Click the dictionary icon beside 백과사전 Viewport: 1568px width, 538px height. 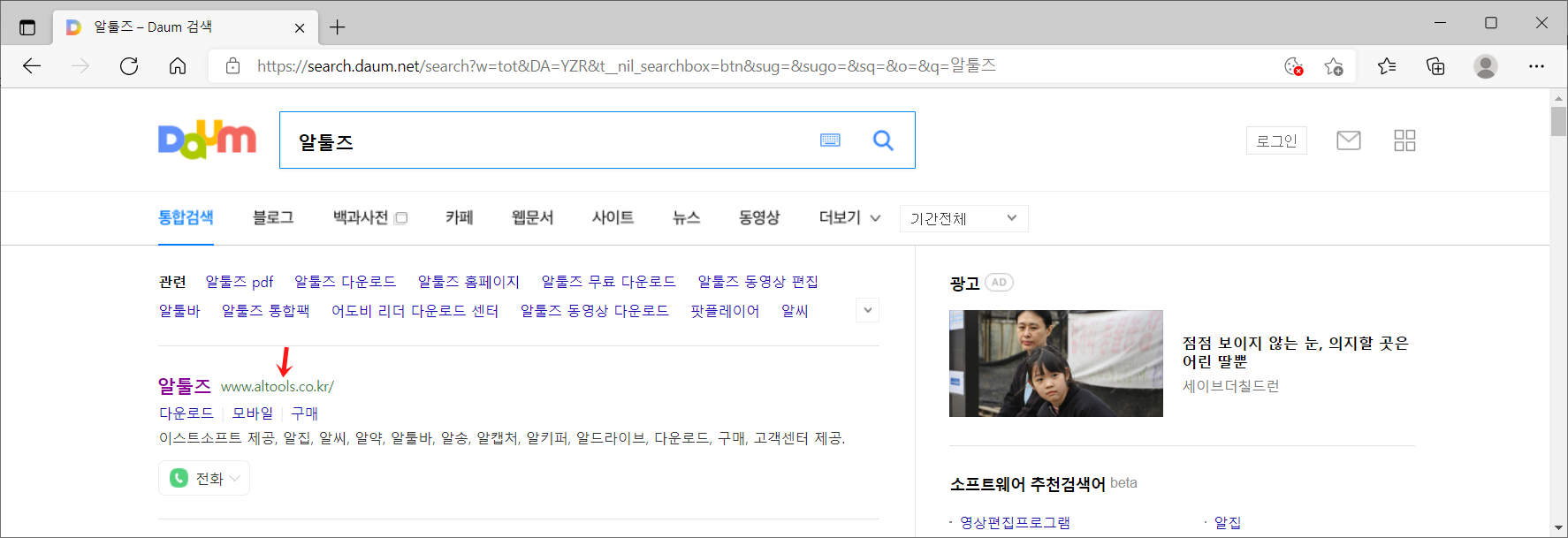pyautogui.click(x=400, y=218)
